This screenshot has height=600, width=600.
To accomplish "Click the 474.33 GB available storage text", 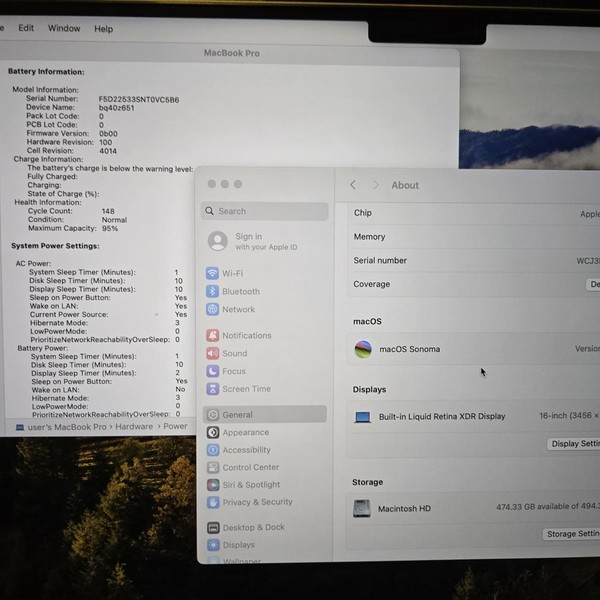I will click(x=548, y=507).
